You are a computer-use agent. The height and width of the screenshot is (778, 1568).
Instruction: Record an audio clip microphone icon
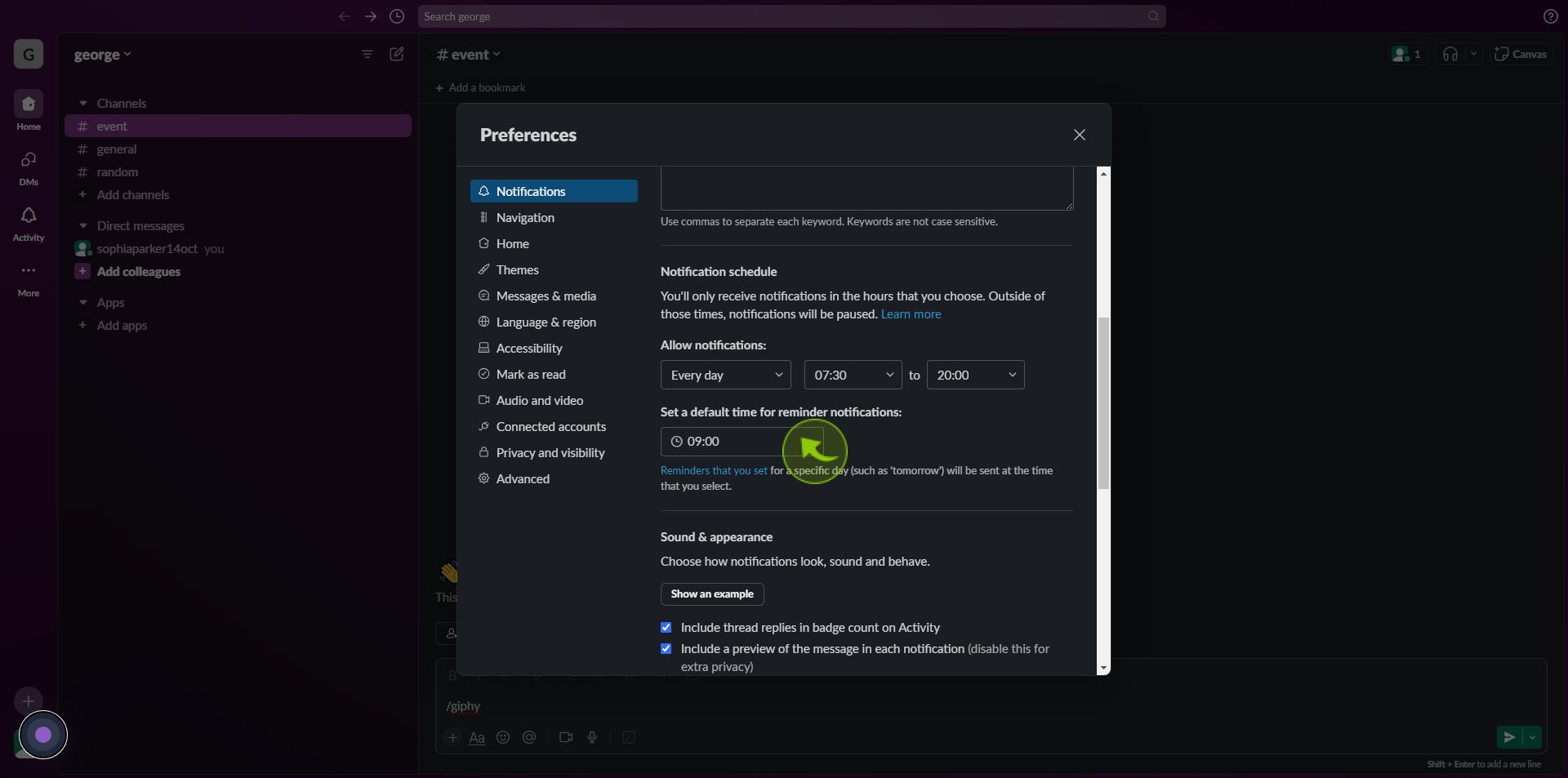coord(592,737)
